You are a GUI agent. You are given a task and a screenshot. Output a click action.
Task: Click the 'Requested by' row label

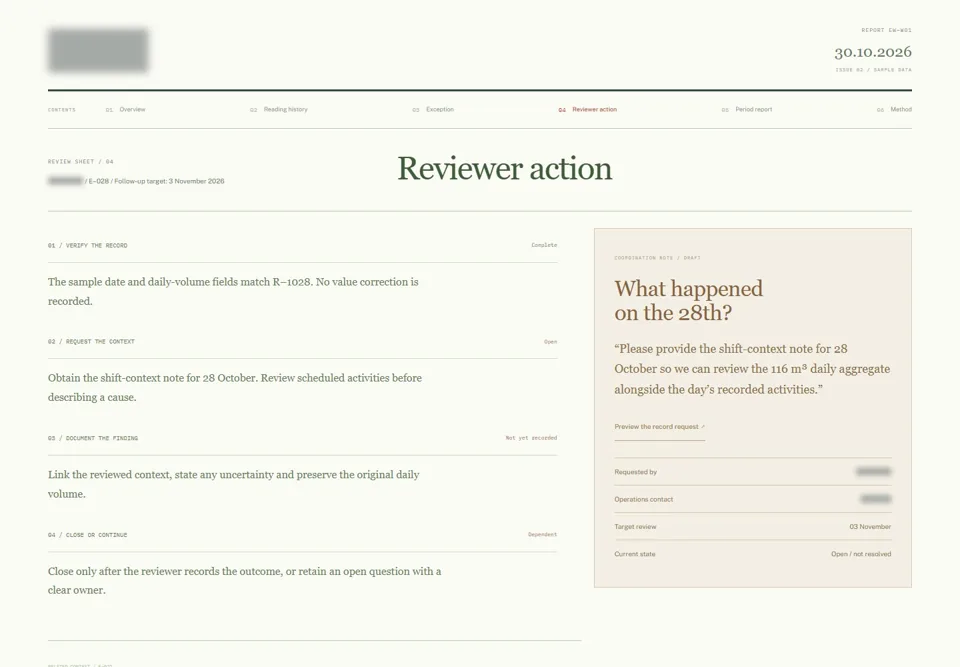pyautogui.click(x=636, y=472)
